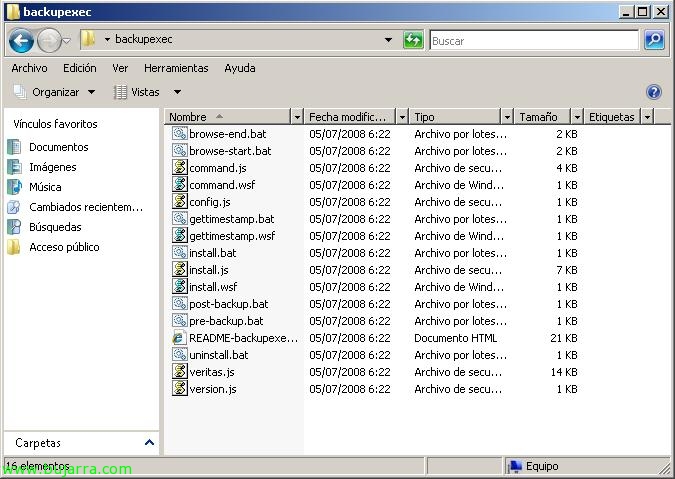The height and width of the screenshot is (479, 675).
Task: Expand the Carpetas pane chevron
Action: click(x=149, y=442)
